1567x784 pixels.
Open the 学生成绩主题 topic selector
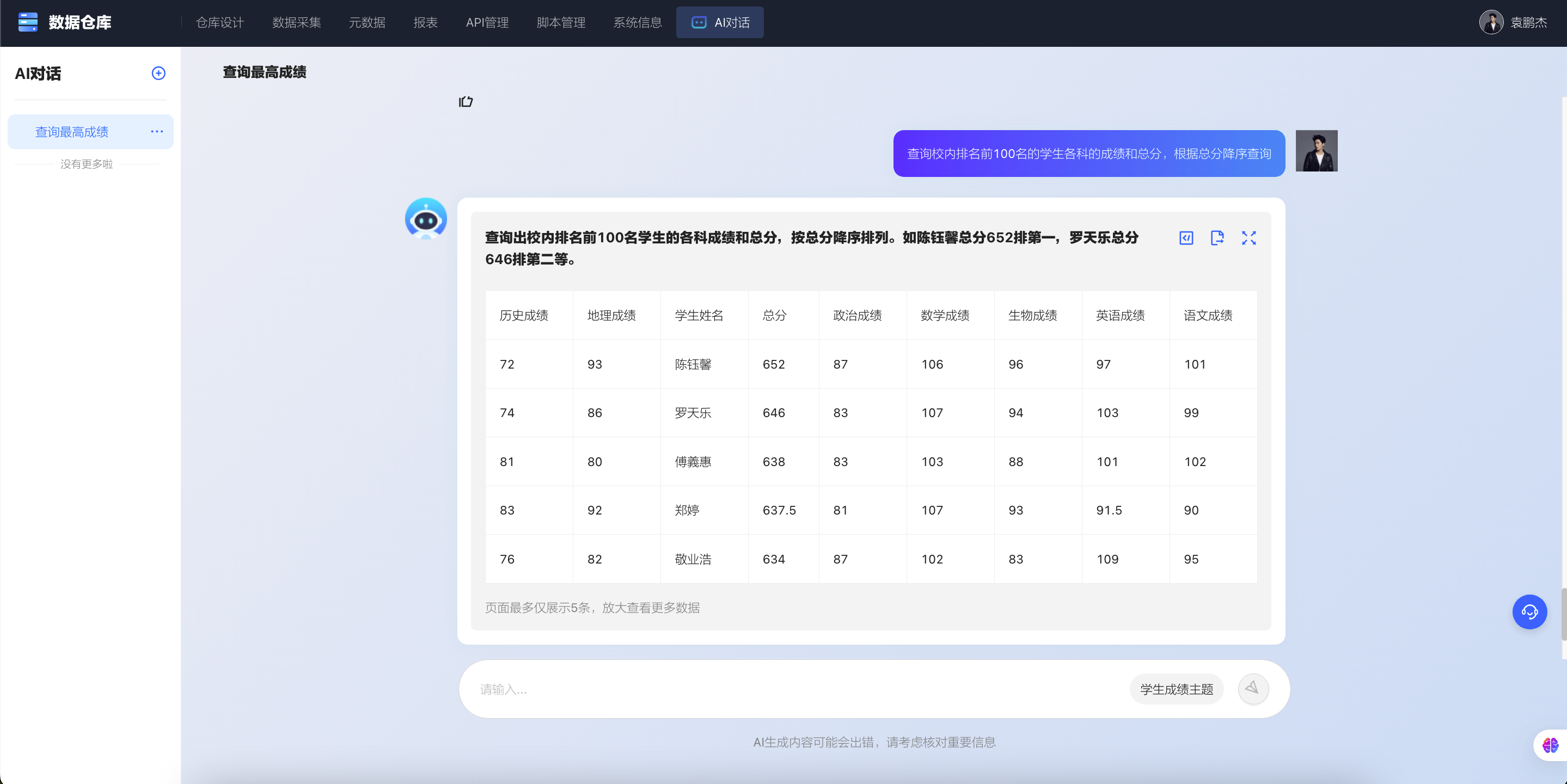(1176, 689)
